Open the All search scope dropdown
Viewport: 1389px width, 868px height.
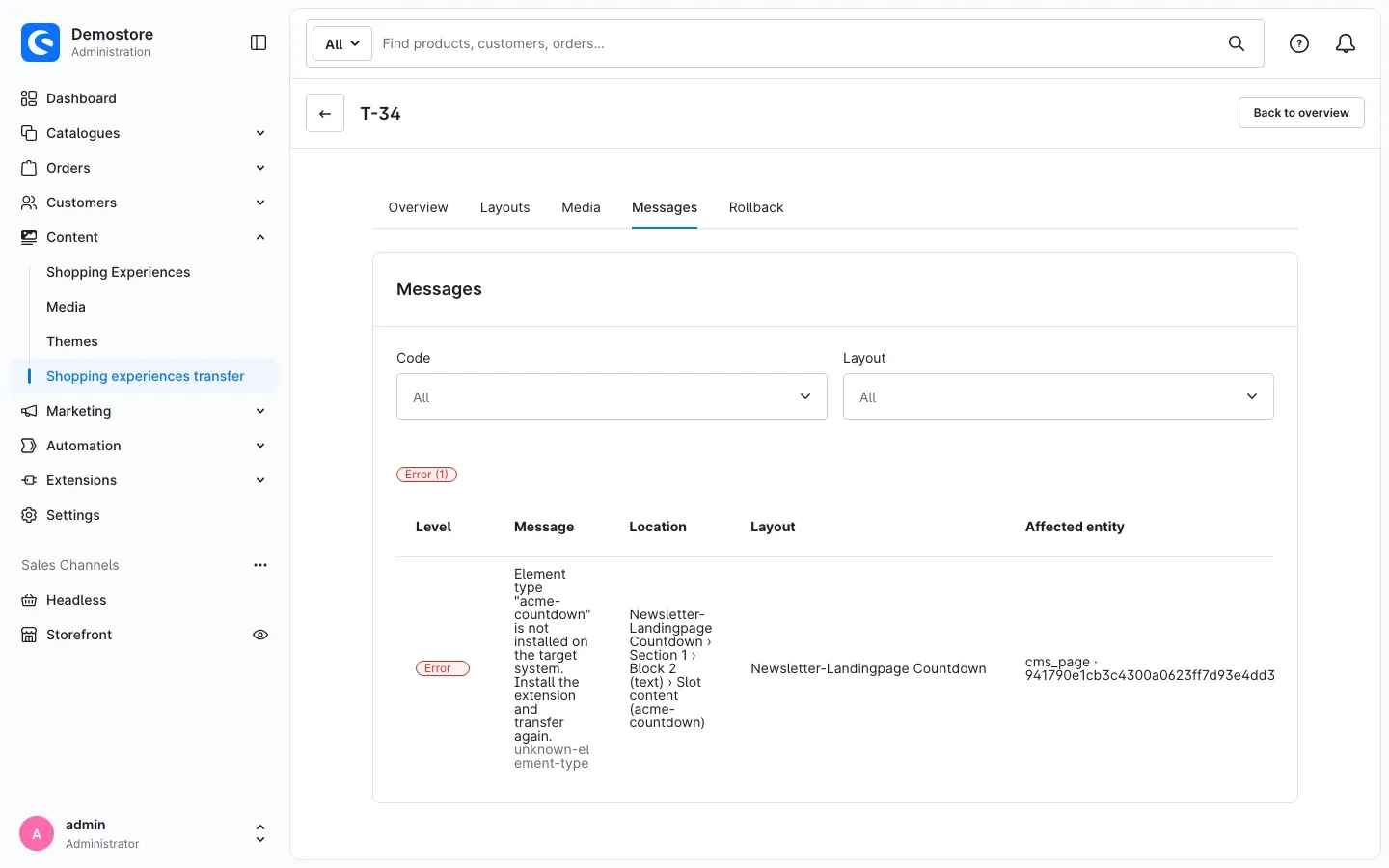tap(342, 43)
